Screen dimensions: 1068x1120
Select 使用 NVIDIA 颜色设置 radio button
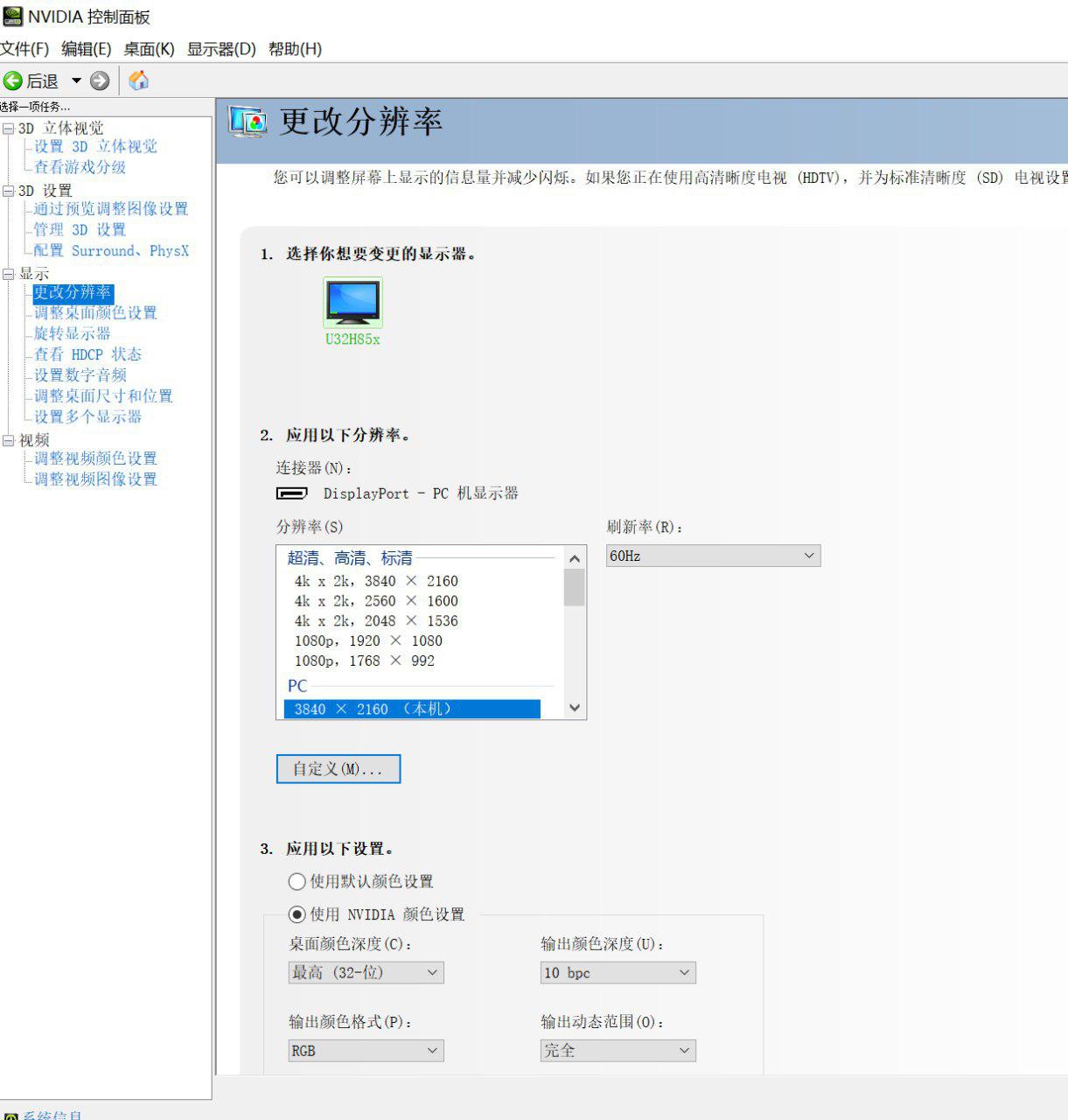(297, 914)
